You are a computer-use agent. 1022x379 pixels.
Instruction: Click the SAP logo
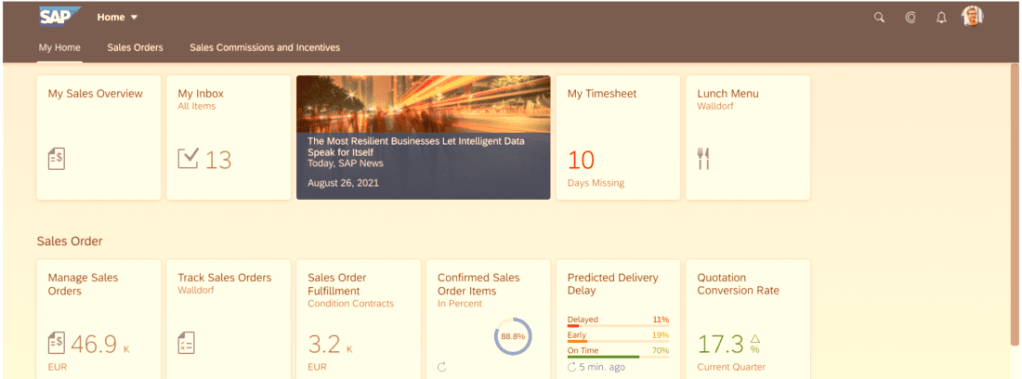click(59, 17)
